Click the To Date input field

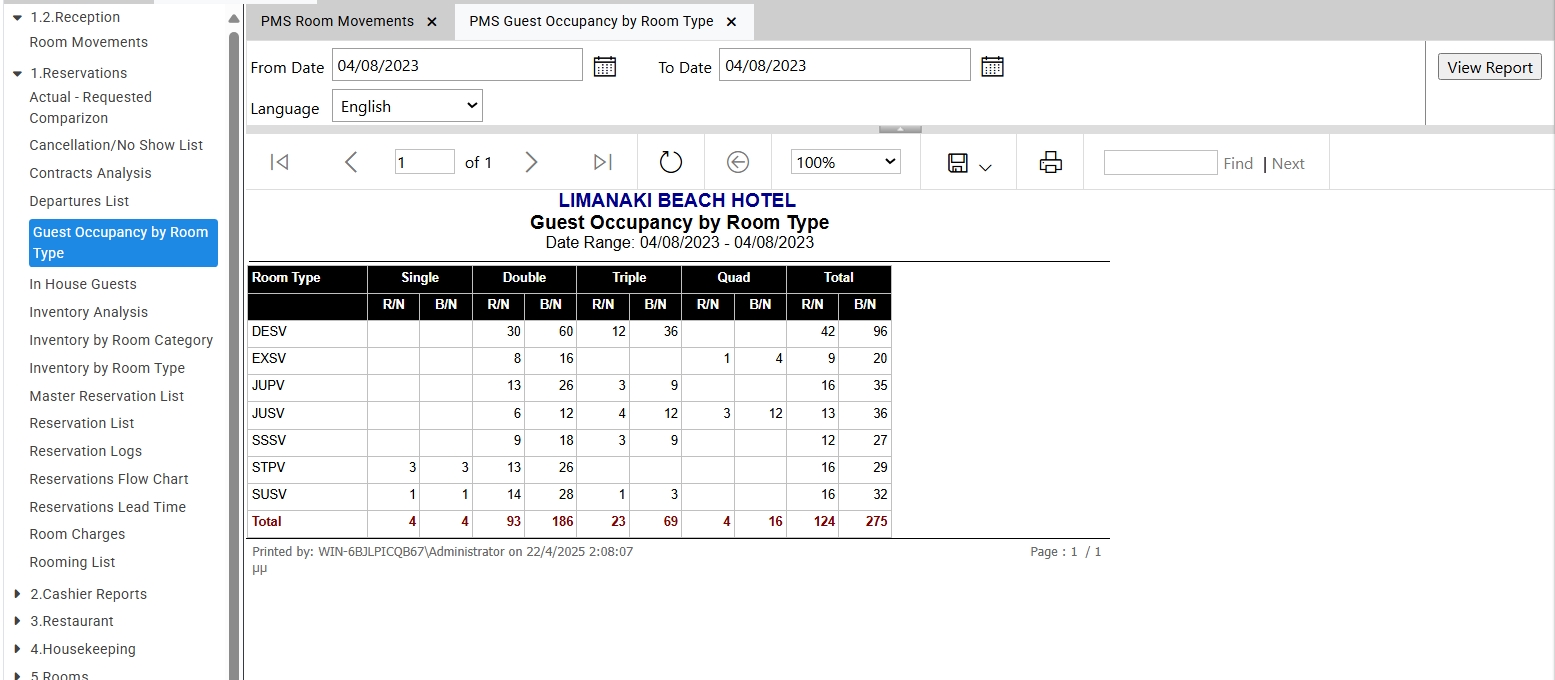[x=845, y=65]
